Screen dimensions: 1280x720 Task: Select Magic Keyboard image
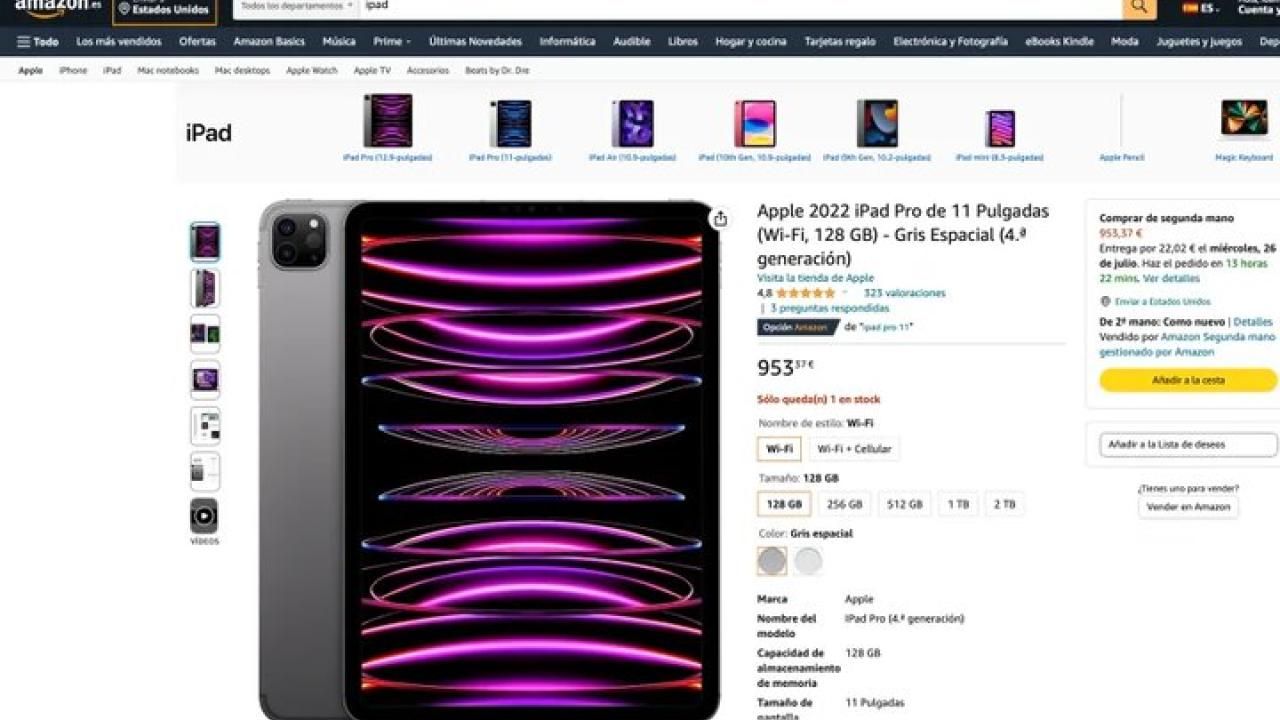1244,118
